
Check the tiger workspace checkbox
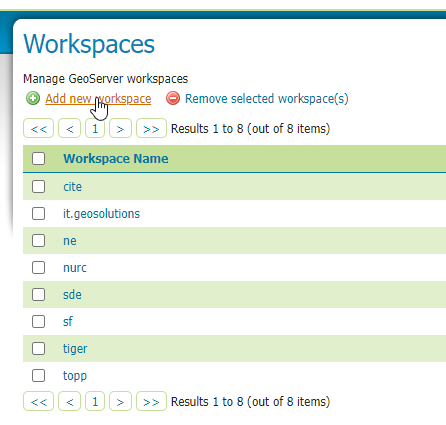pos(38,349)
